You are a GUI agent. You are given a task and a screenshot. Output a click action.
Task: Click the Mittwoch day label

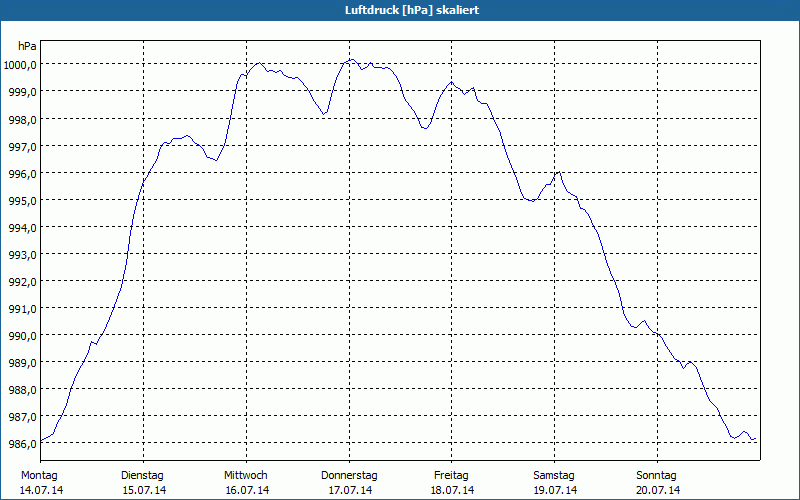[245, 476]
